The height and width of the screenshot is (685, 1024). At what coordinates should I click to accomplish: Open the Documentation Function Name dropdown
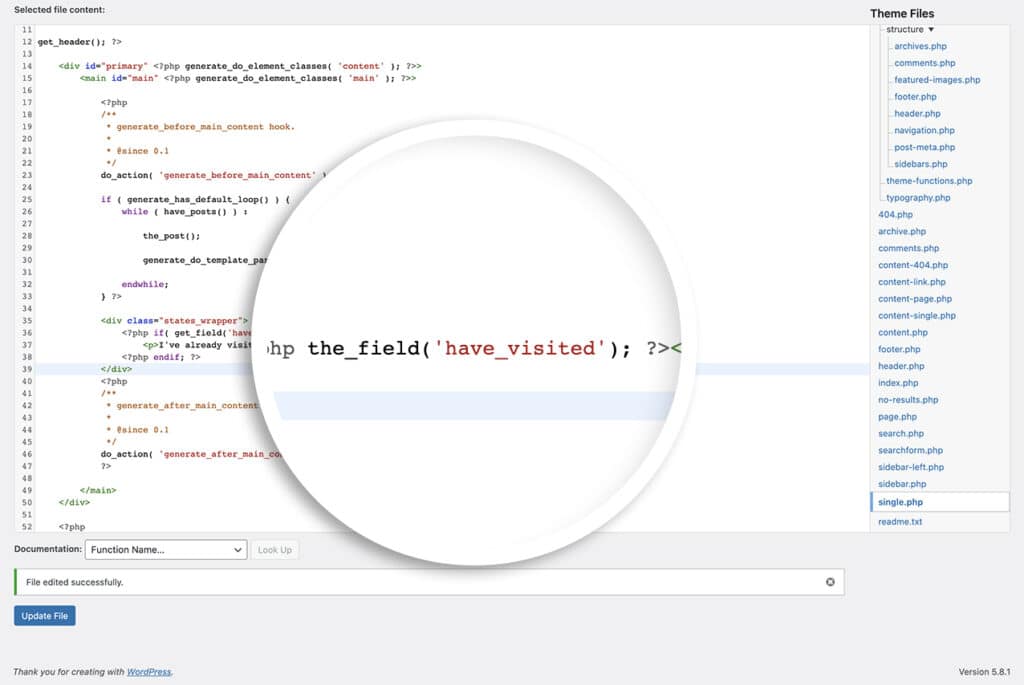(165, 549)
